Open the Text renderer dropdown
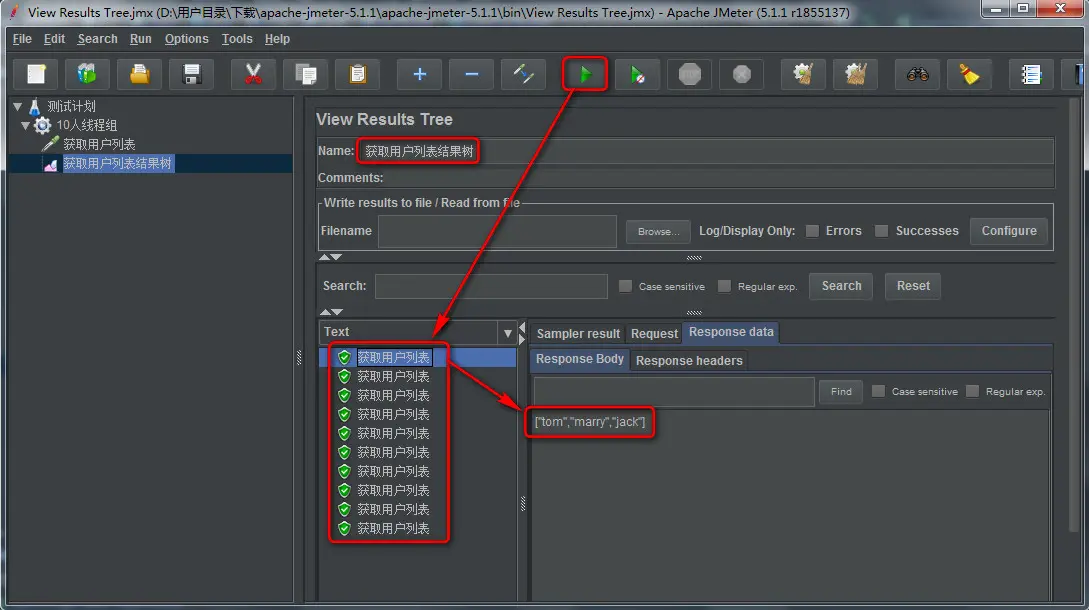The image size is (1089, 610). [x=508, y=333]
